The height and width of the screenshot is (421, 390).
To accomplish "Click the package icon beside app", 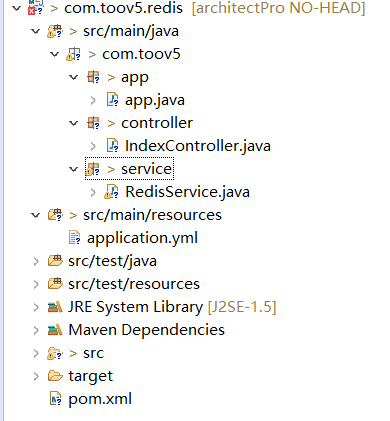I will 93,77.
